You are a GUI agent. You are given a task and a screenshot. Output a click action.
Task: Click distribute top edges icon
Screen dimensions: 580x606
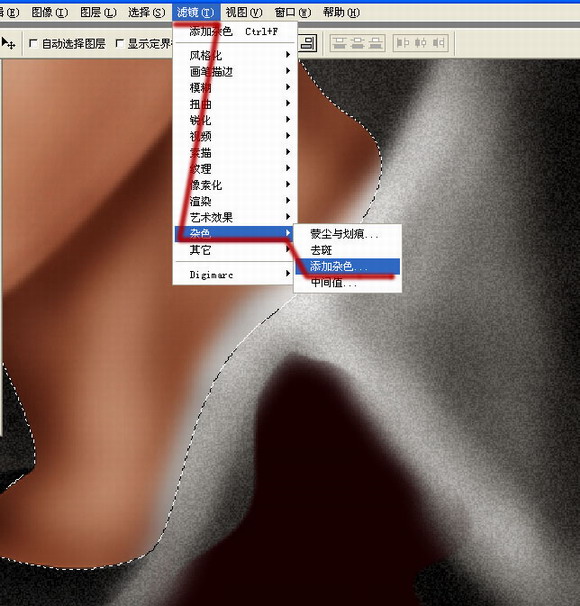pos(339,43)
